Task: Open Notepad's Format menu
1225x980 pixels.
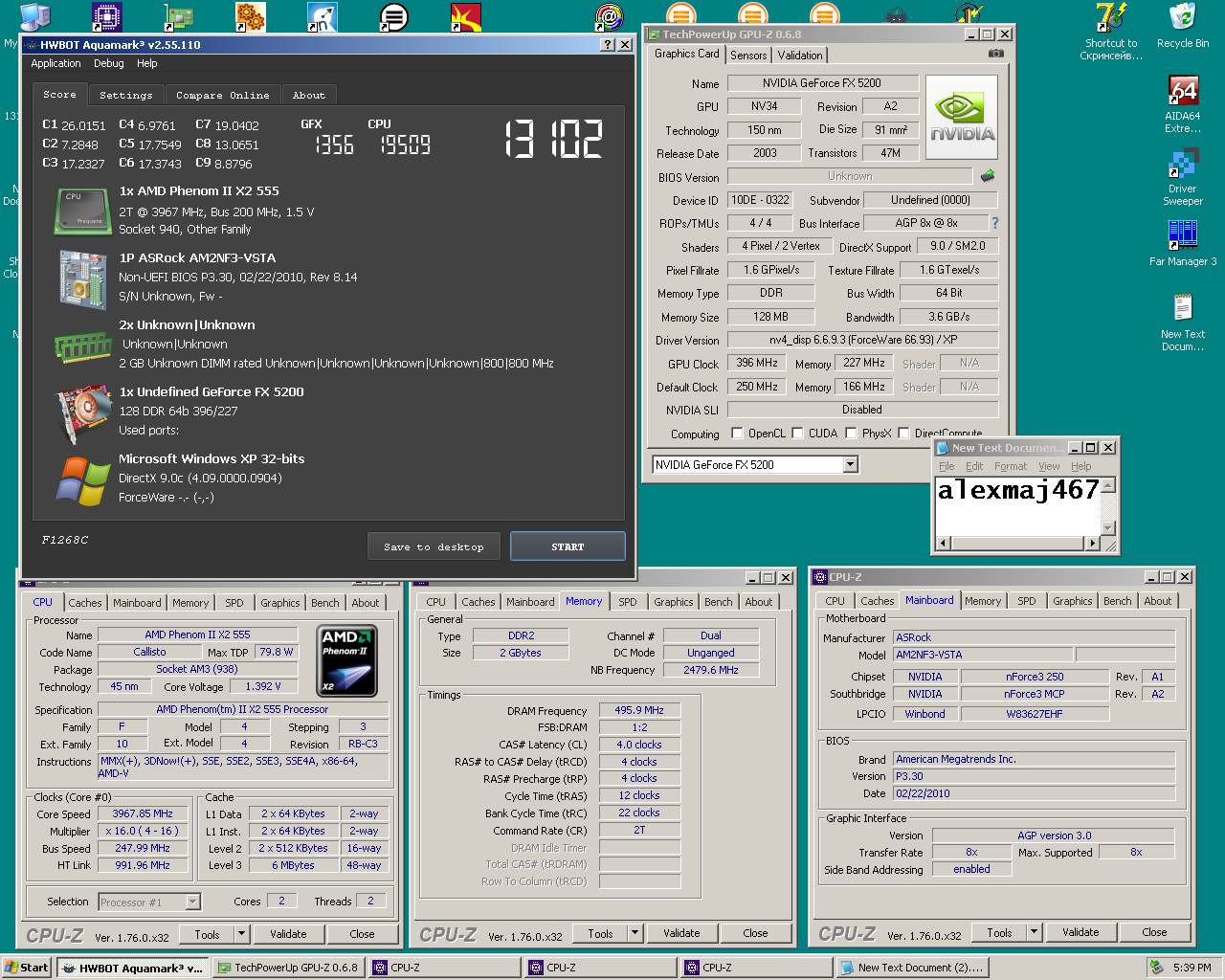Action: [1011, 466]
